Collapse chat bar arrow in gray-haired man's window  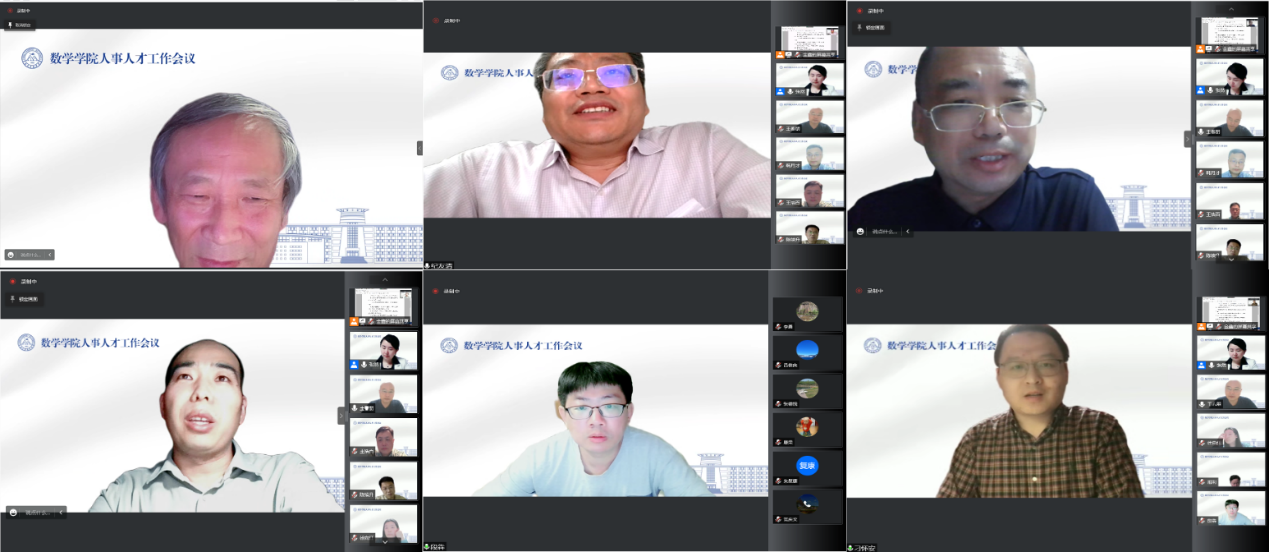(50, 255)
